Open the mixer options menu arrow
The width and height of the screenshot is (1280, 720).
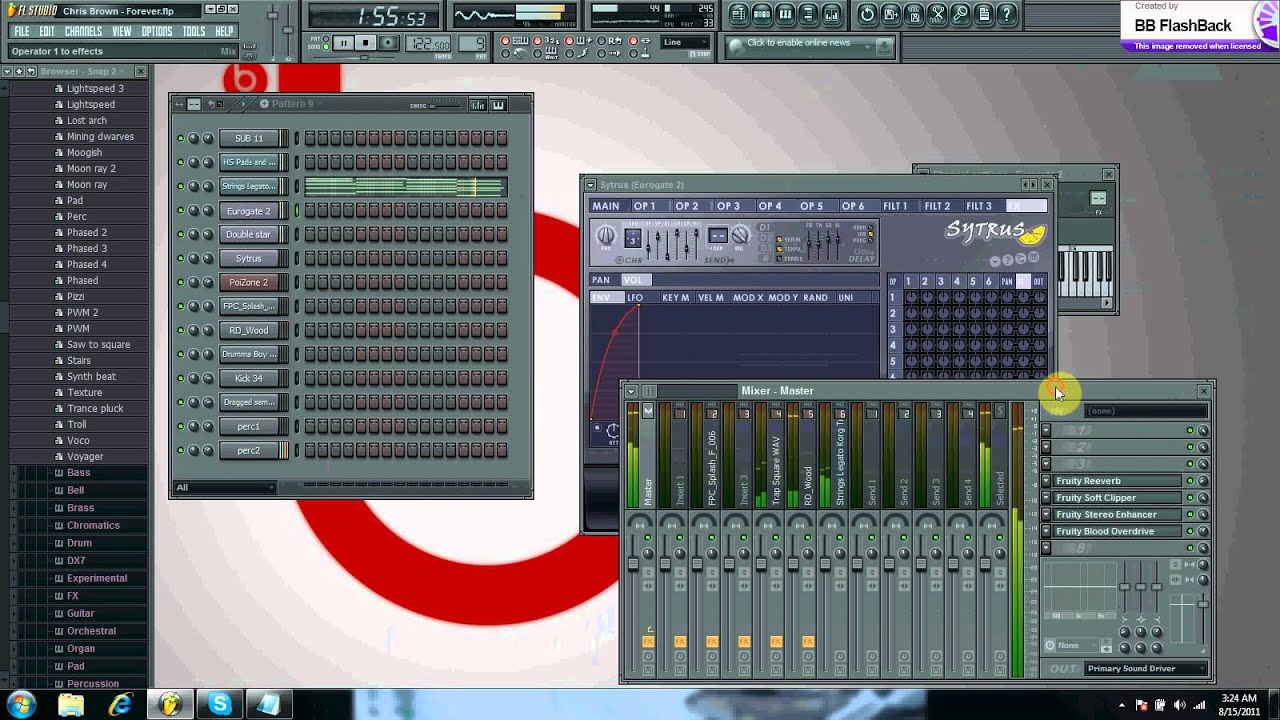point(632,390)
